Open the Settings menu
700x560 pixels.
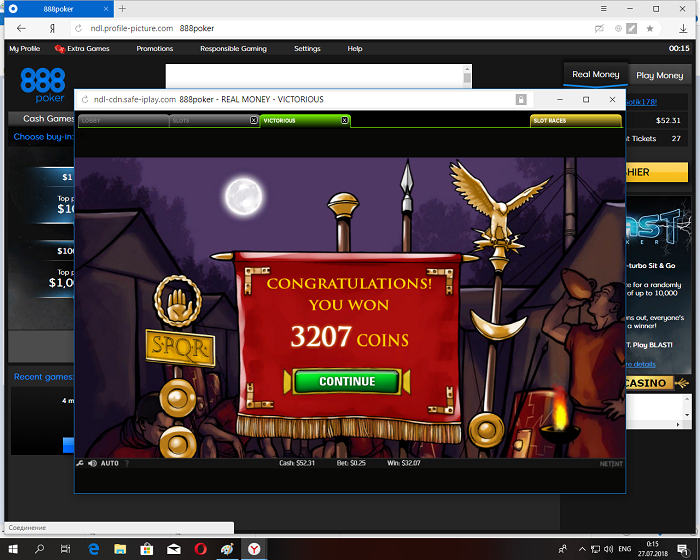tap(307, 49)
